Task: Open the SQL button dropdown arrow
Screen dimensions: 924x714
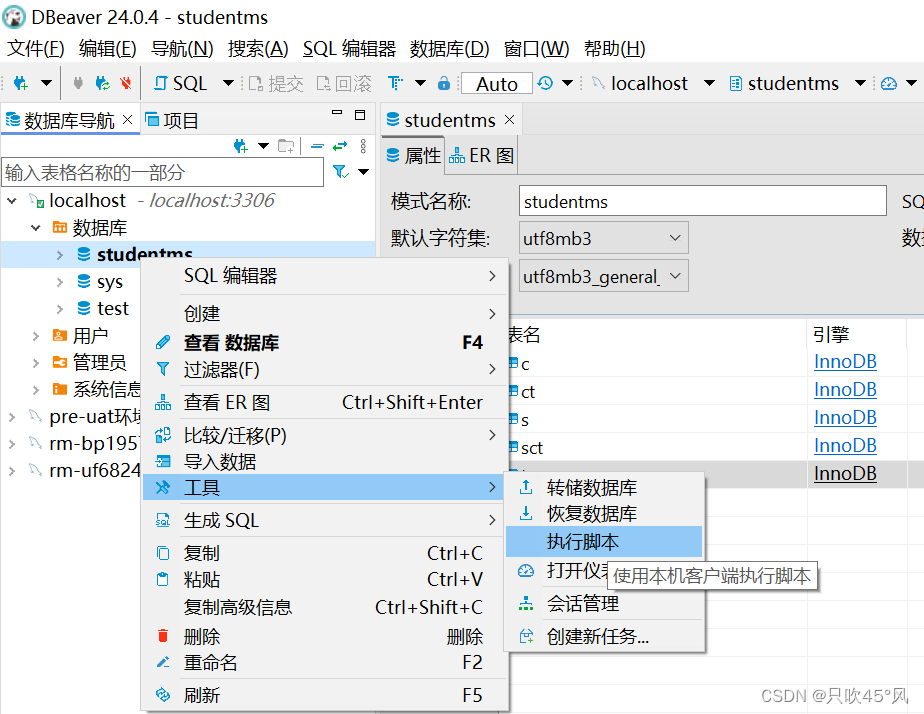Action: [228, 83]
